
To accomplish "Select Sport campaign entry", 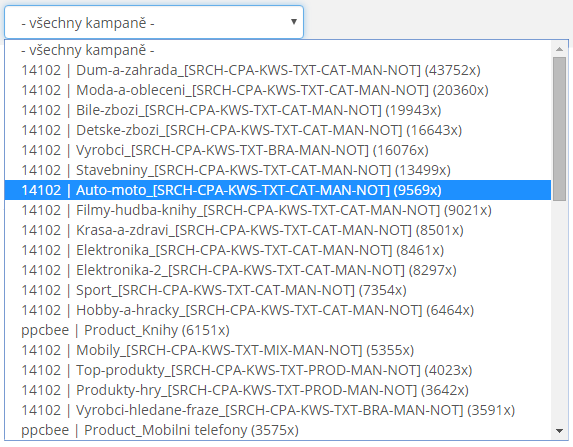I will tap(278, 290).
